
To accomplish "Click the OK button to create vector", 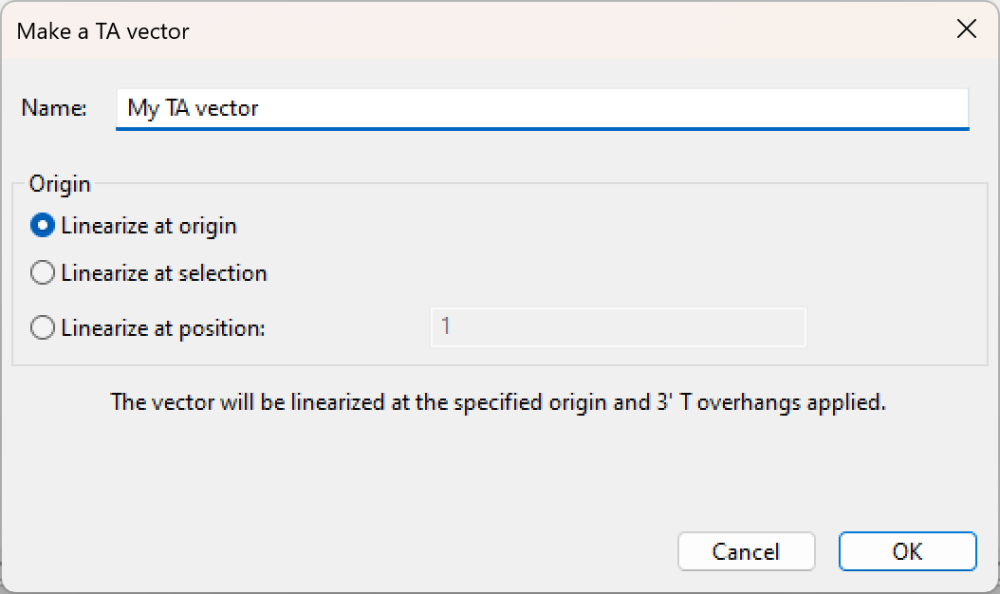I will point(906,551).
